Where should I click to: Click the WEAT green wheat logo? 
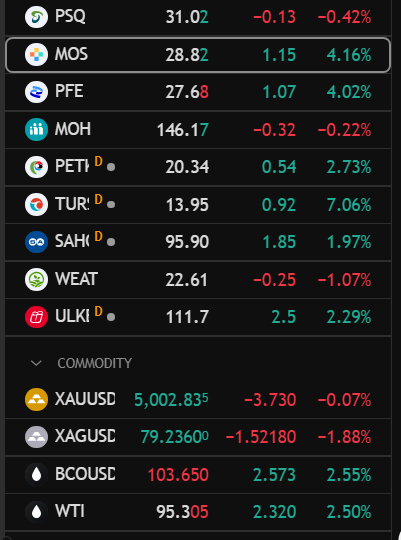pyautogui.click(x=36, y=279)
